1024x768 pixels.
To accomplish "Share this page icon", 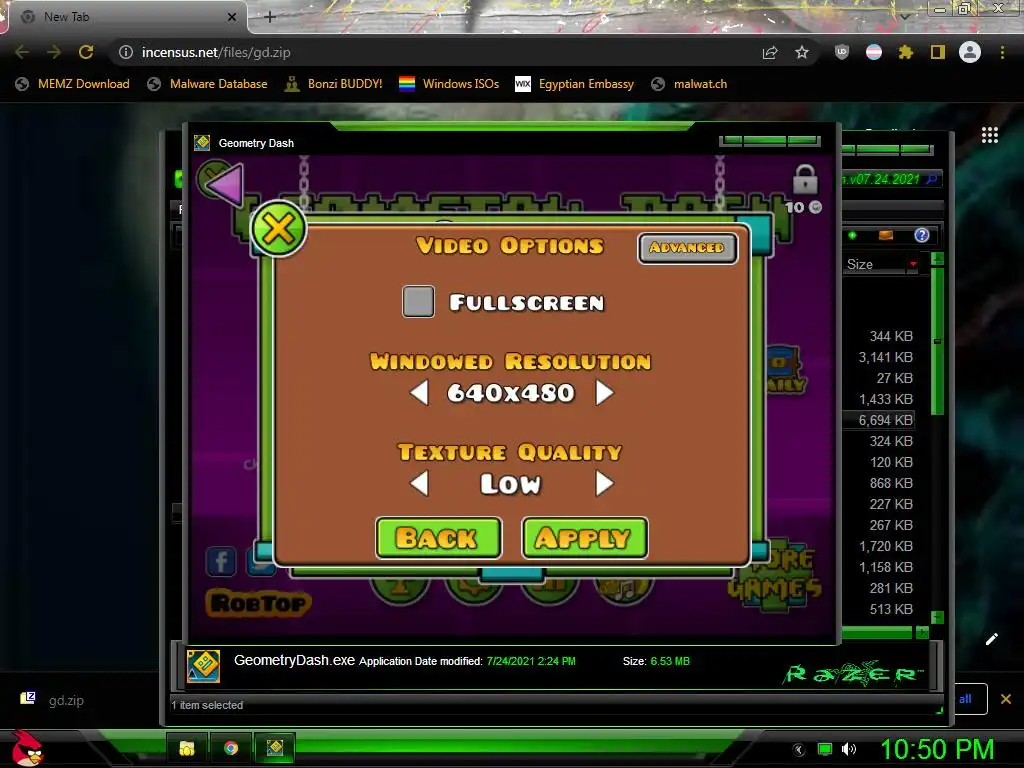I will coord(770,52).
